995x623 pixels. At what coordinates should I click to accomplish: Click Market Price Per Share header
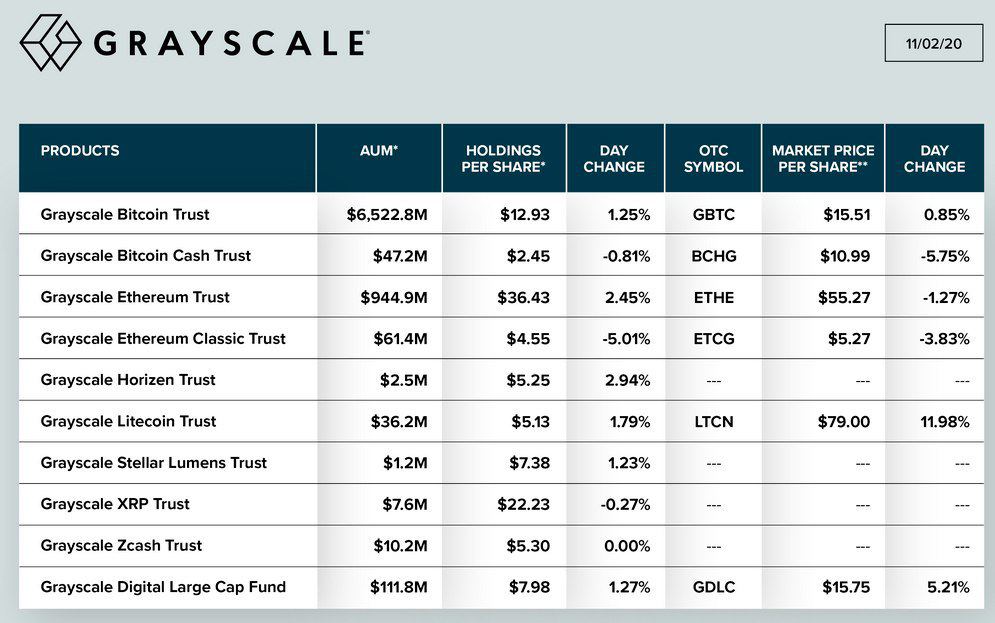[x=823, y=158]
